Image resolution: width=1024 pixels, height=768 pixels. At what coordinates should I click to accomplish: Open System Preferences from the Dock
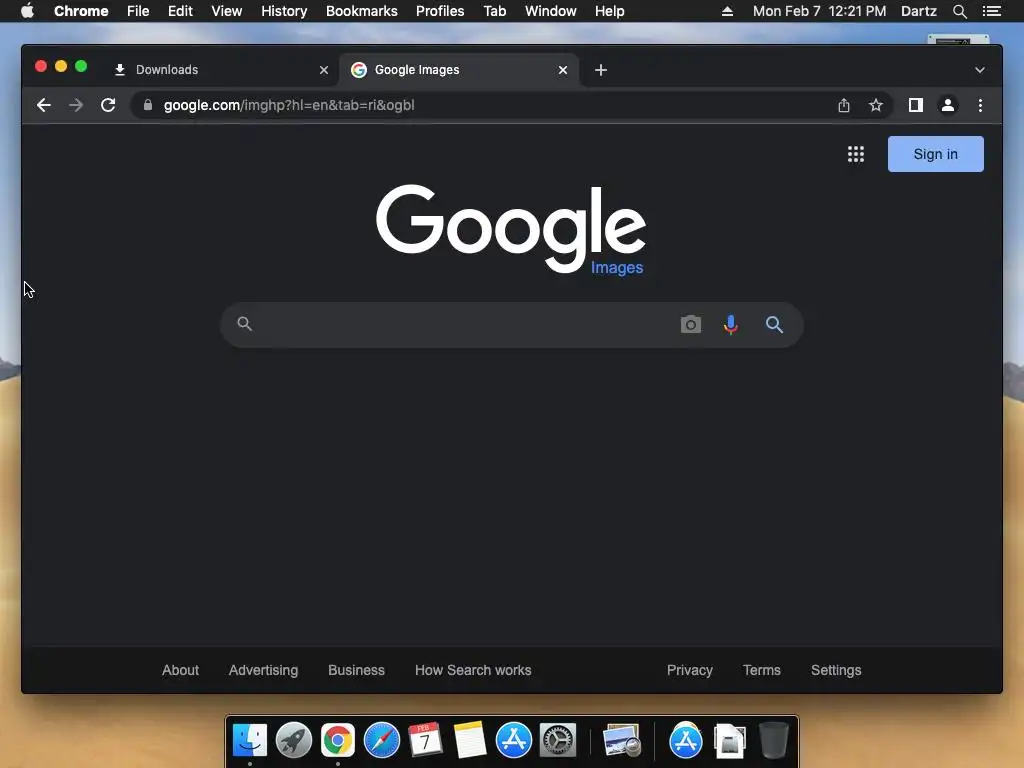point(558,741)
